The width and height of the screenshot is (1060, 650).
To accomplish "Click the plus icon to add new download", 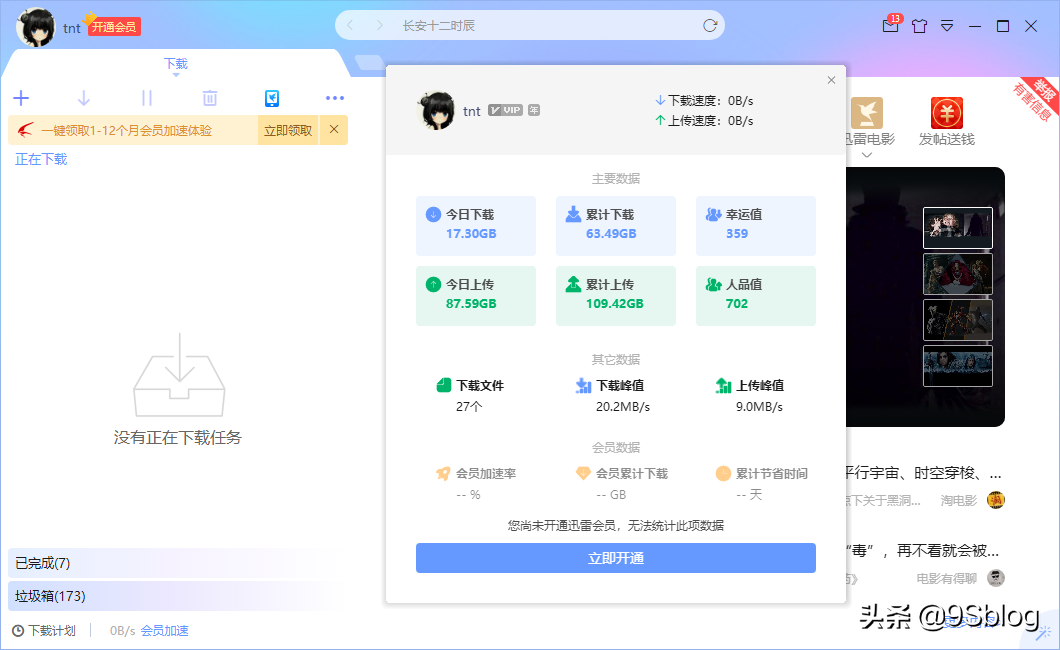I will (x=21, y=99).
